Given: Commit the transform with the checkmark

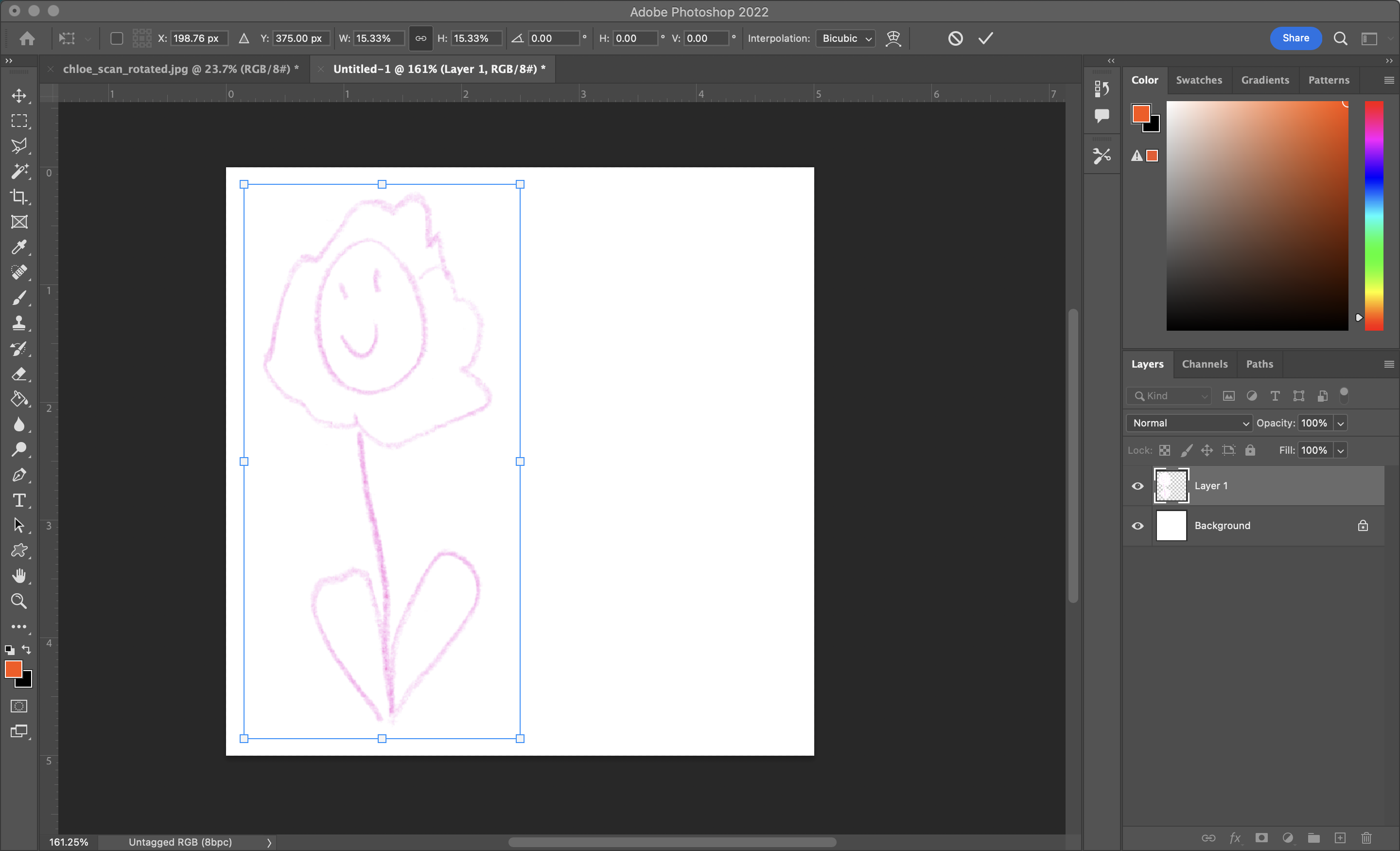Looking at the screenshot, I should 986,38.
